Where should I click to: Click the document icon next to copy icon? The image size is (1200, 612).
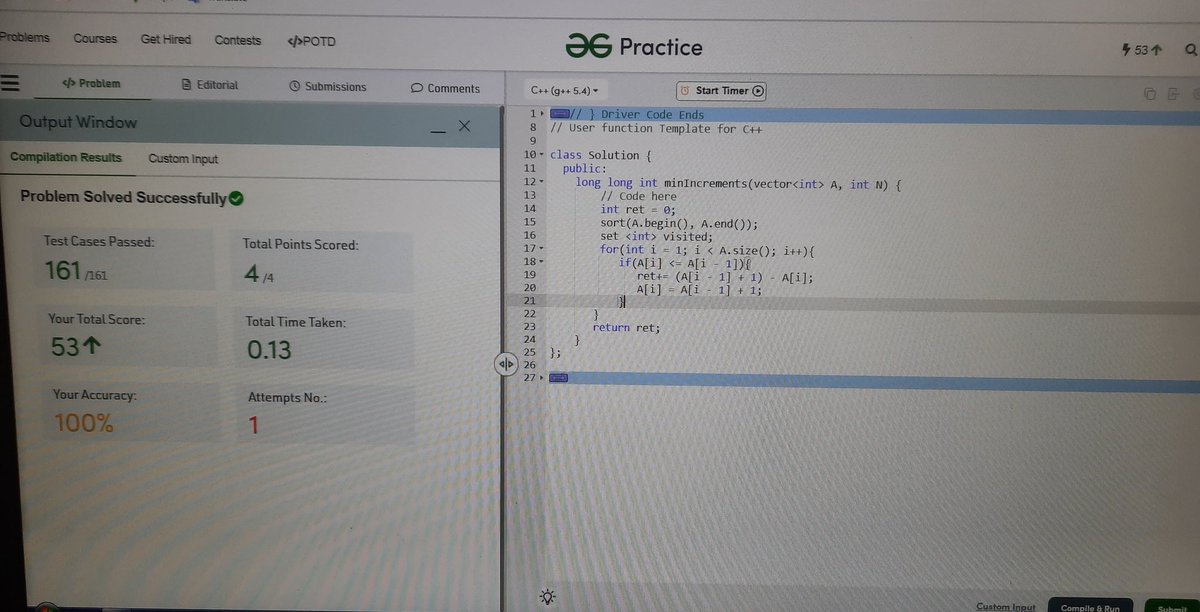pyautogui.click(x=1172, y=94)
